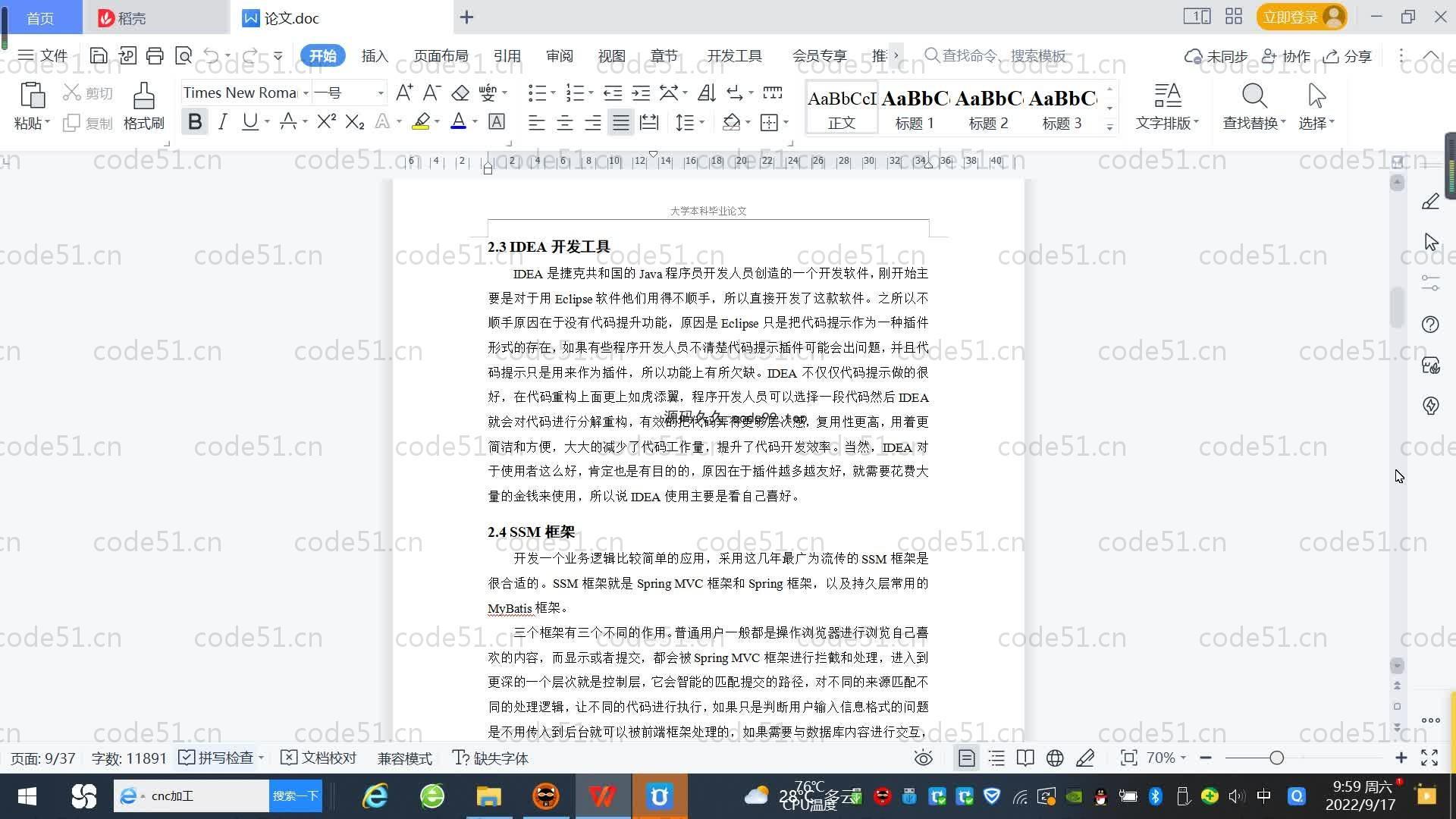
Task: Toggle spell check in status bar
Action: pos(218,758)
